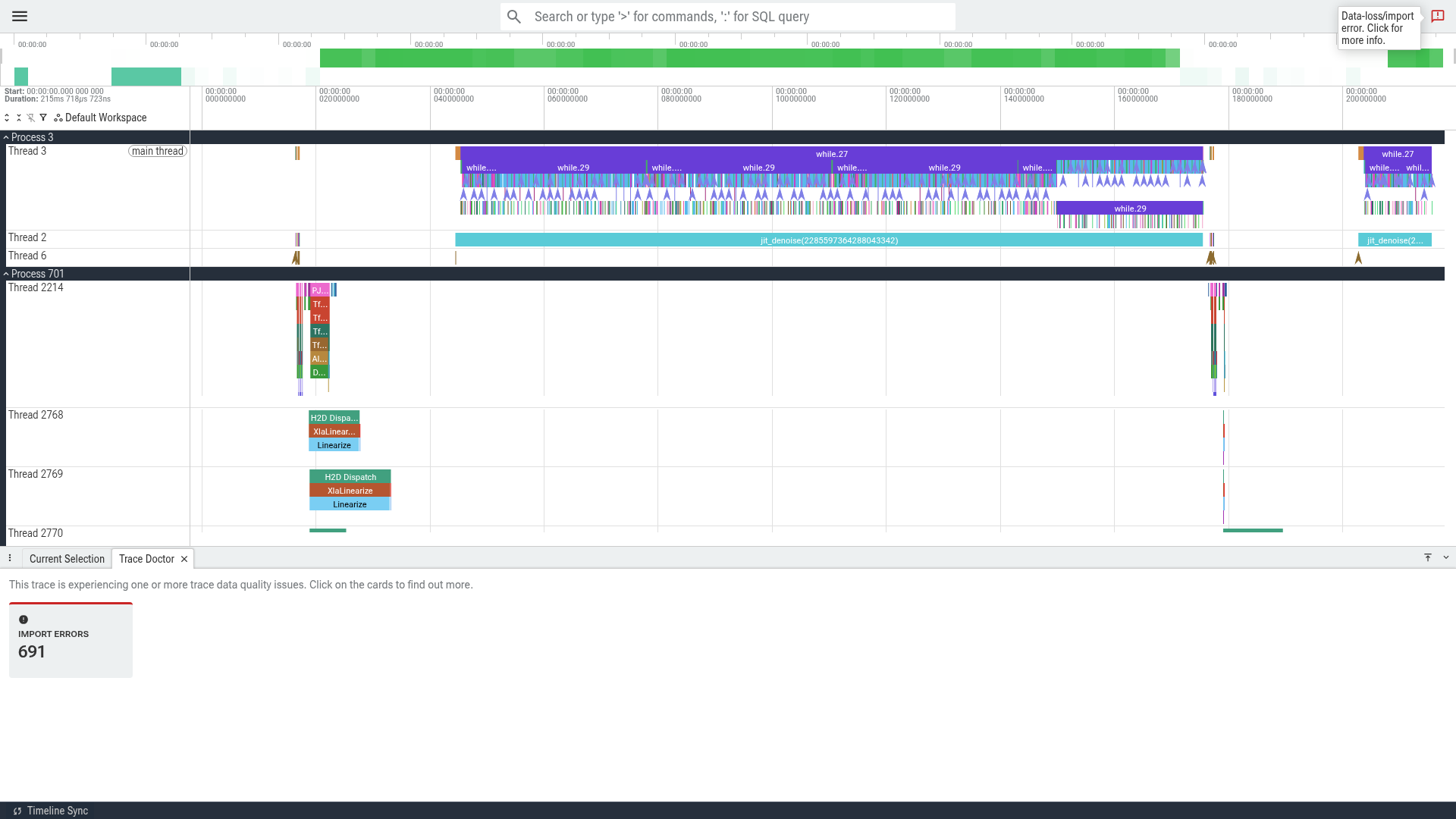
Task: Click the Timeline Sync status button
Action: [50, 811]
